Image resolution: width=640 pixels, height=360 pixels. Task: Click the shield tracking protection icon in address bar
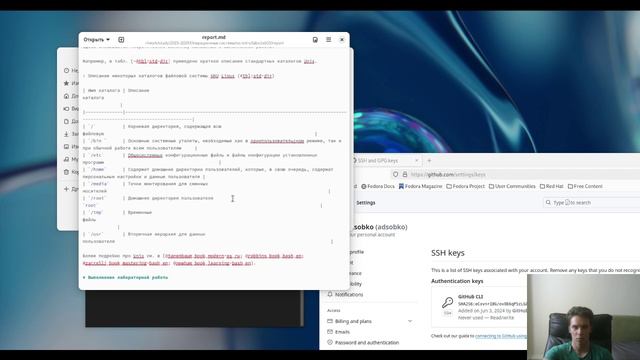tap(395, 174)
